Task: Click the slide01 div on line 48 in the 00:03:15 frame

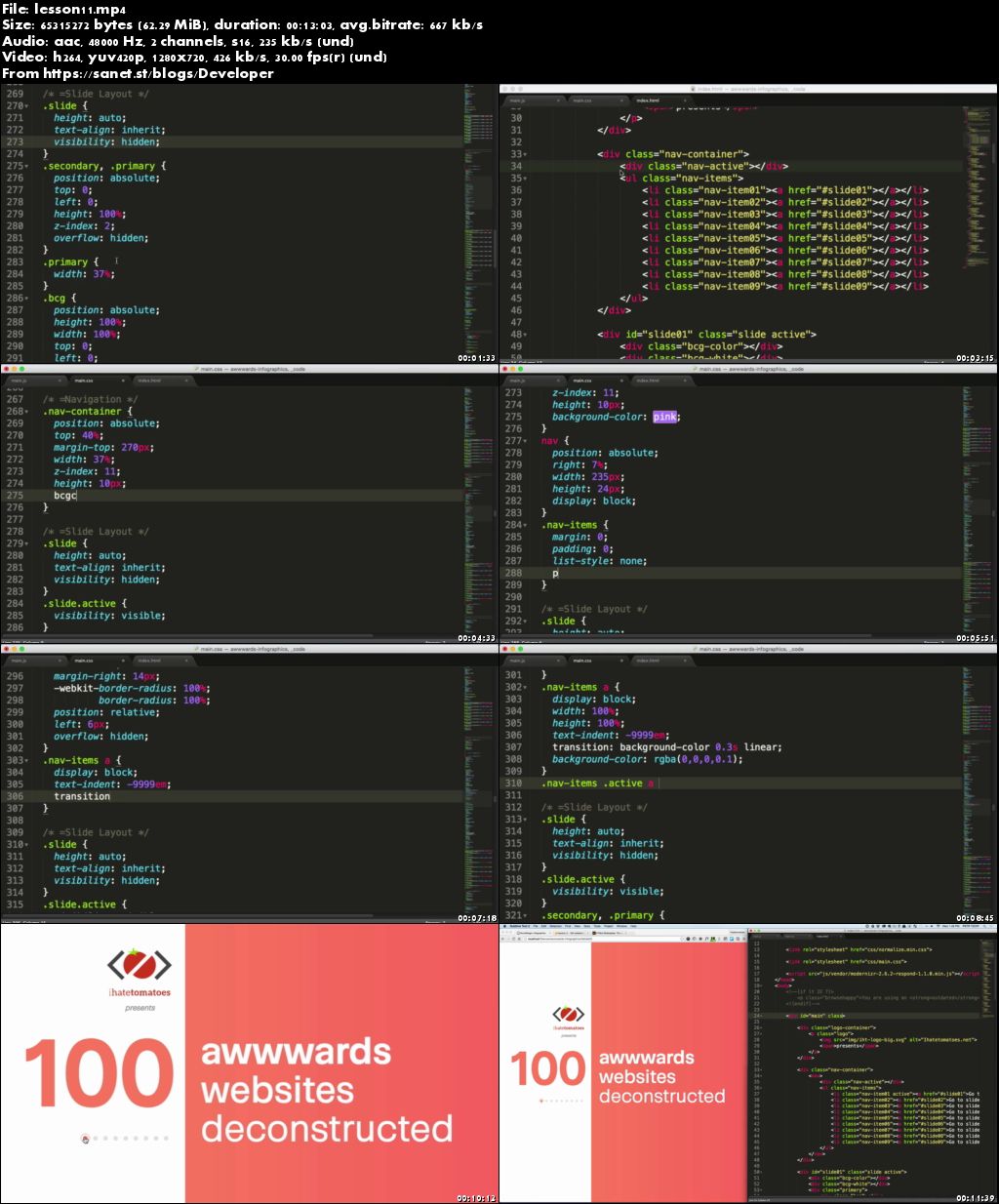Action: [x=707, y=334]
